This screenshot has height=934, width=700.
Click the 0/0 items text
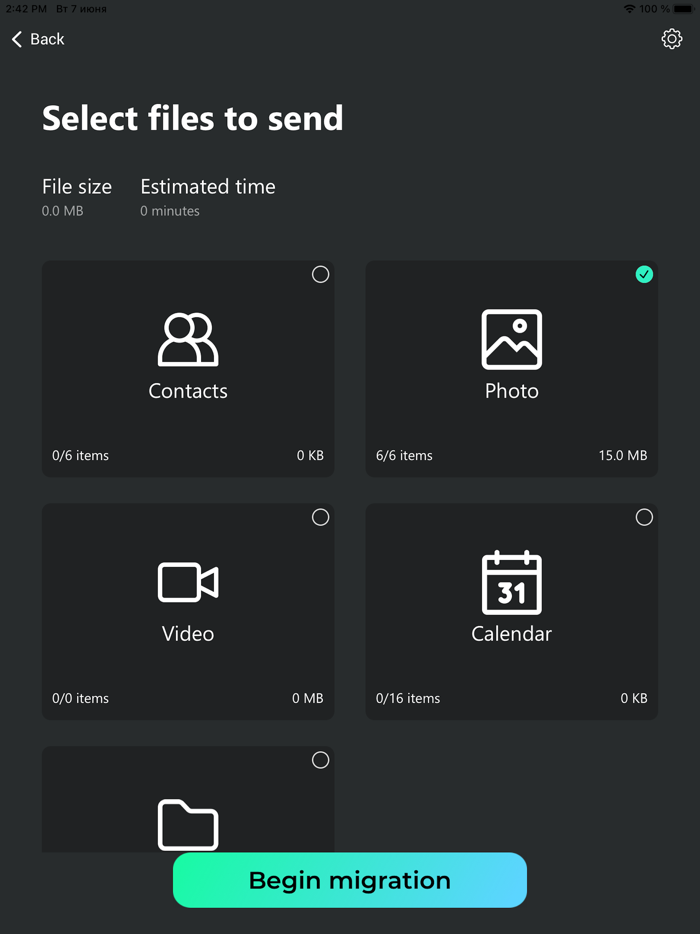[80, 698]
